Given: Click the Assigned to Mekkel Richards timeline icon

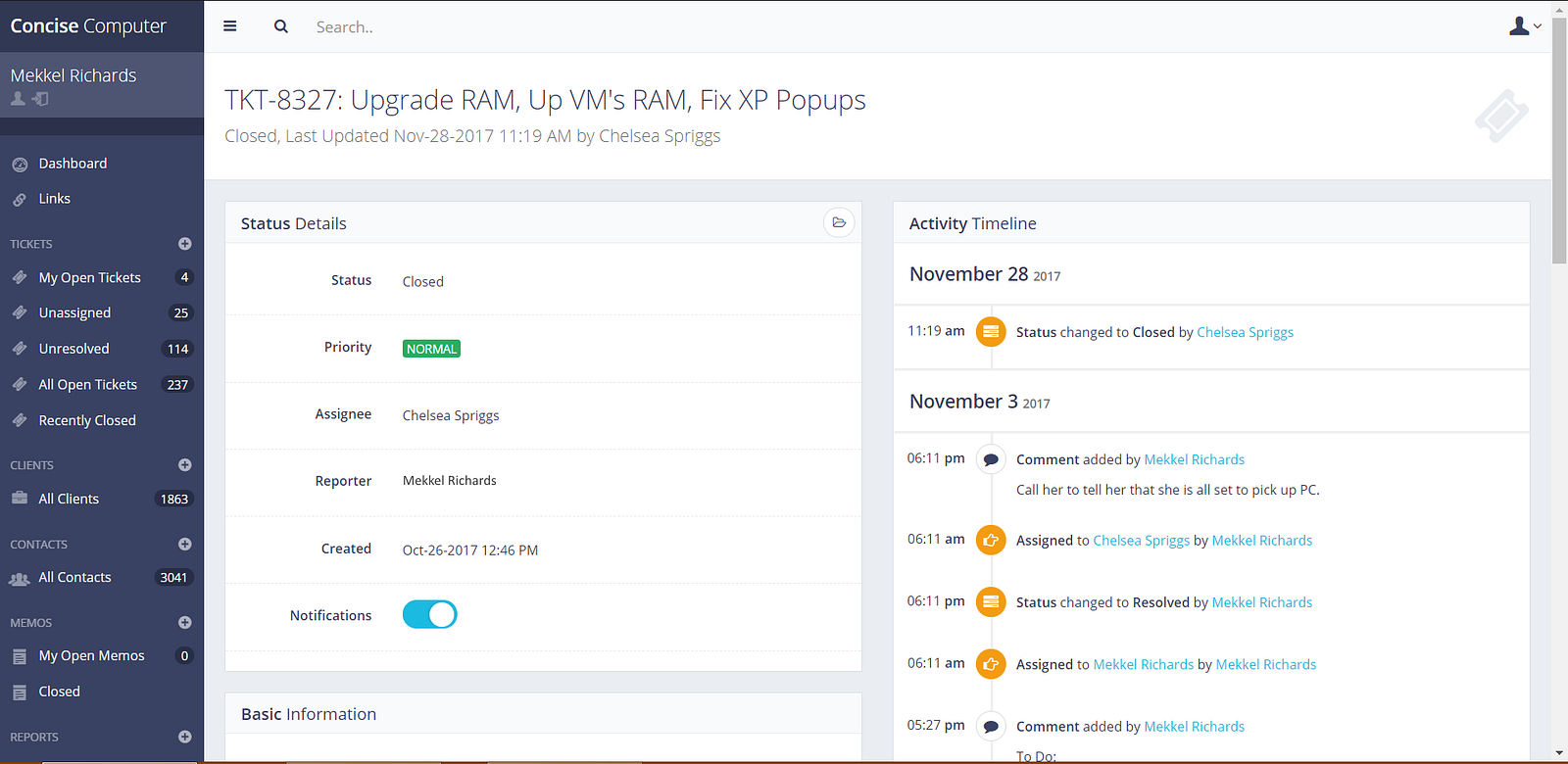Looking at the screenshot, I should point(991,663).
